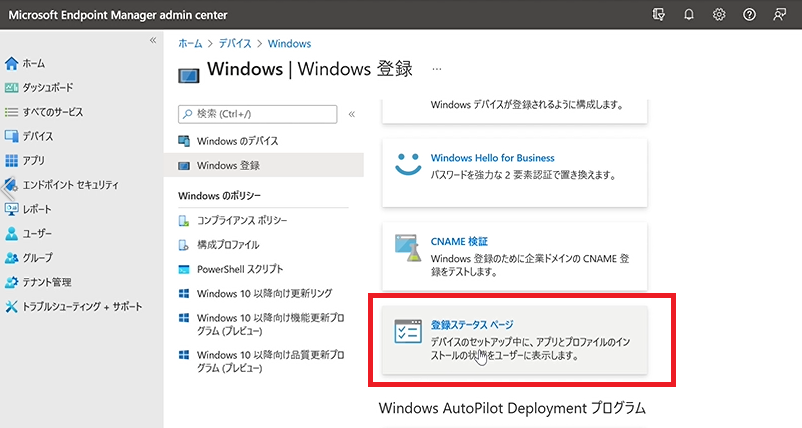Viewport: 802px width, 428px height.
Task: Click the レポート icon in sidebar
Action: pos(11,209)
